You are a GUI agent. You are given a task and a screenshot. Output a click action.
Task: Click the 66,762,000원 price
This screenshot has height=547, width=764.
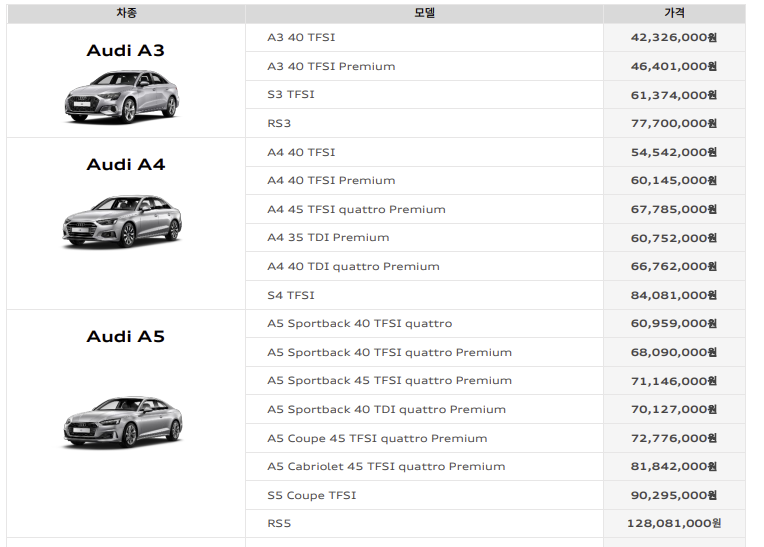[x=674, y=266]
